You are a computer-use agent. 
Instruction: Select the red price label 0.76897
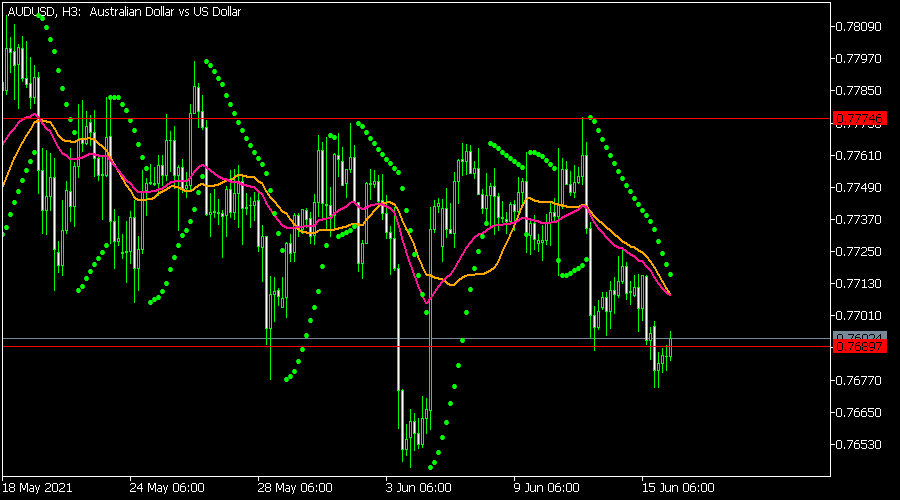click(x=859, y=347)
